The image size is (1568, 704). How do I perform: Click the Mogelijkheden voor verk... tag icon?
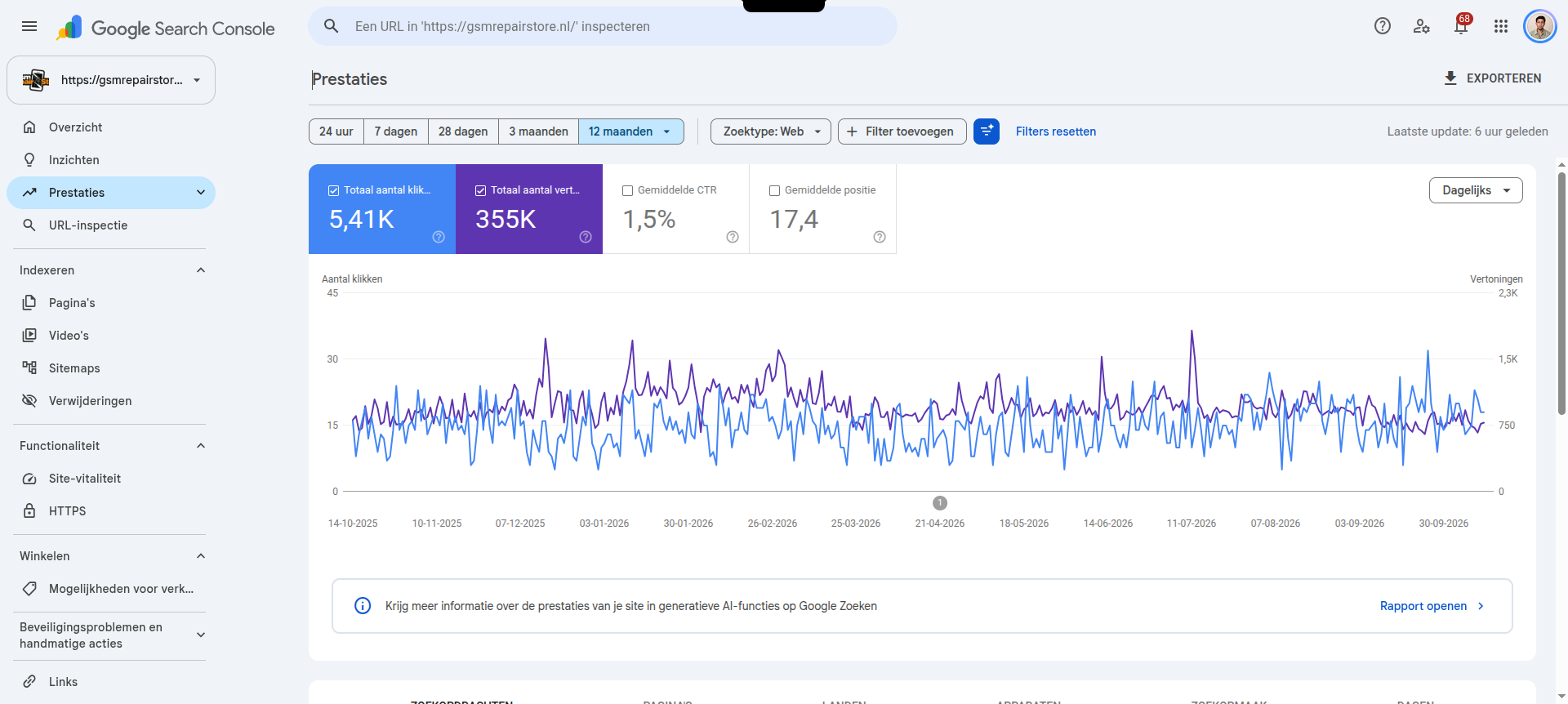coord(29,589)
